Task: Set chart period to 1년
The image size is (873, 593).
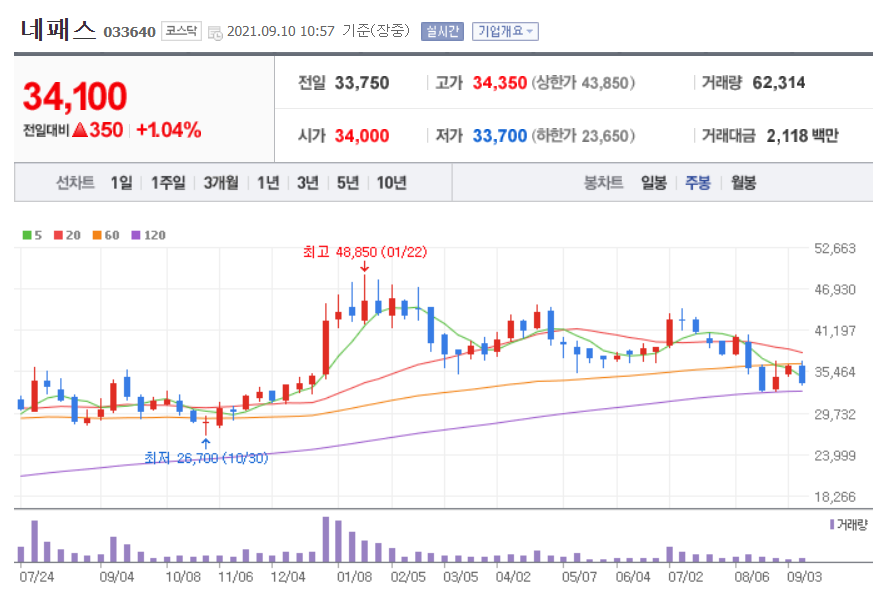Action: pos(266,184)
